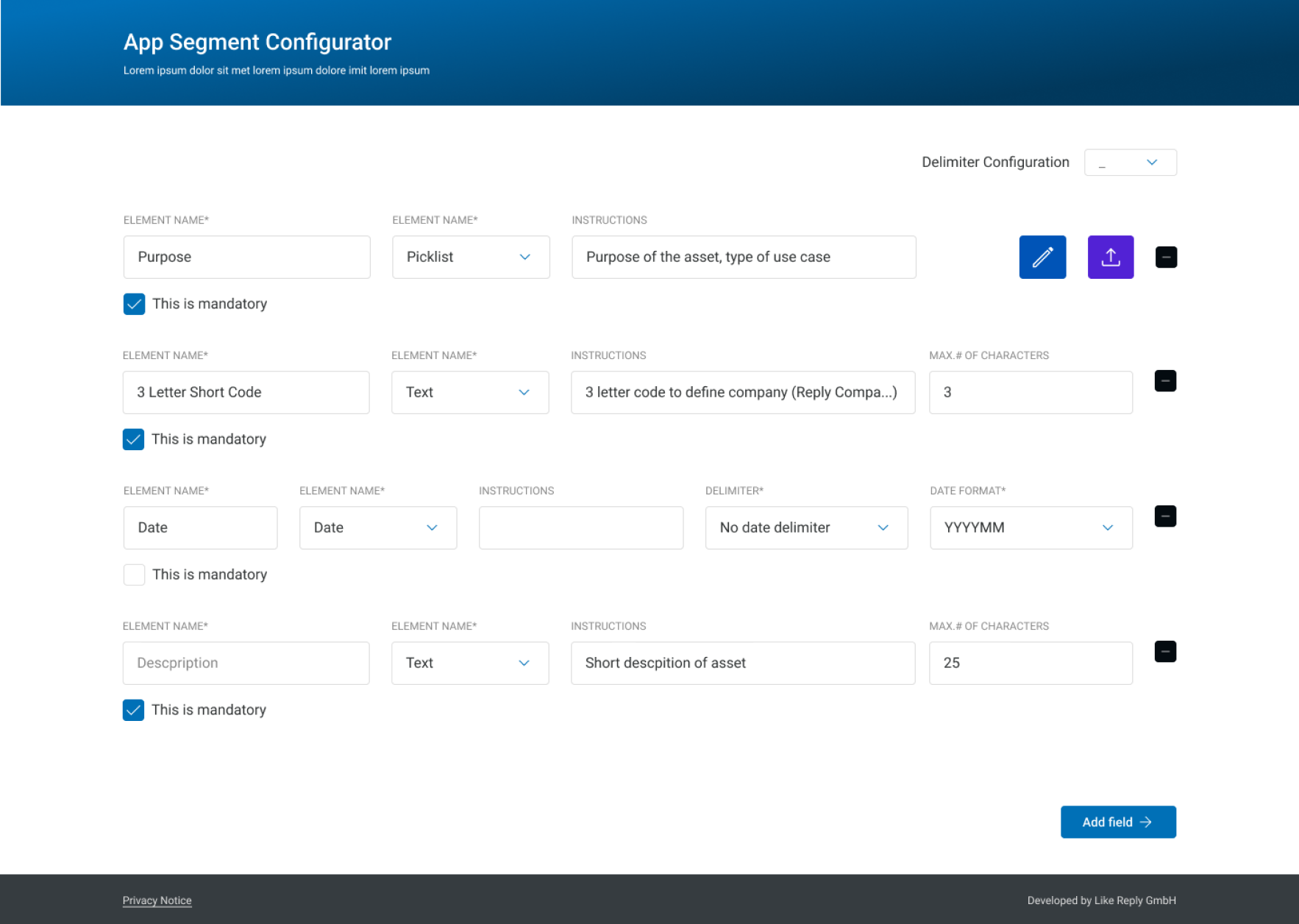Click the DELIMITER* label
The image size is (1299, 924).
734,491
